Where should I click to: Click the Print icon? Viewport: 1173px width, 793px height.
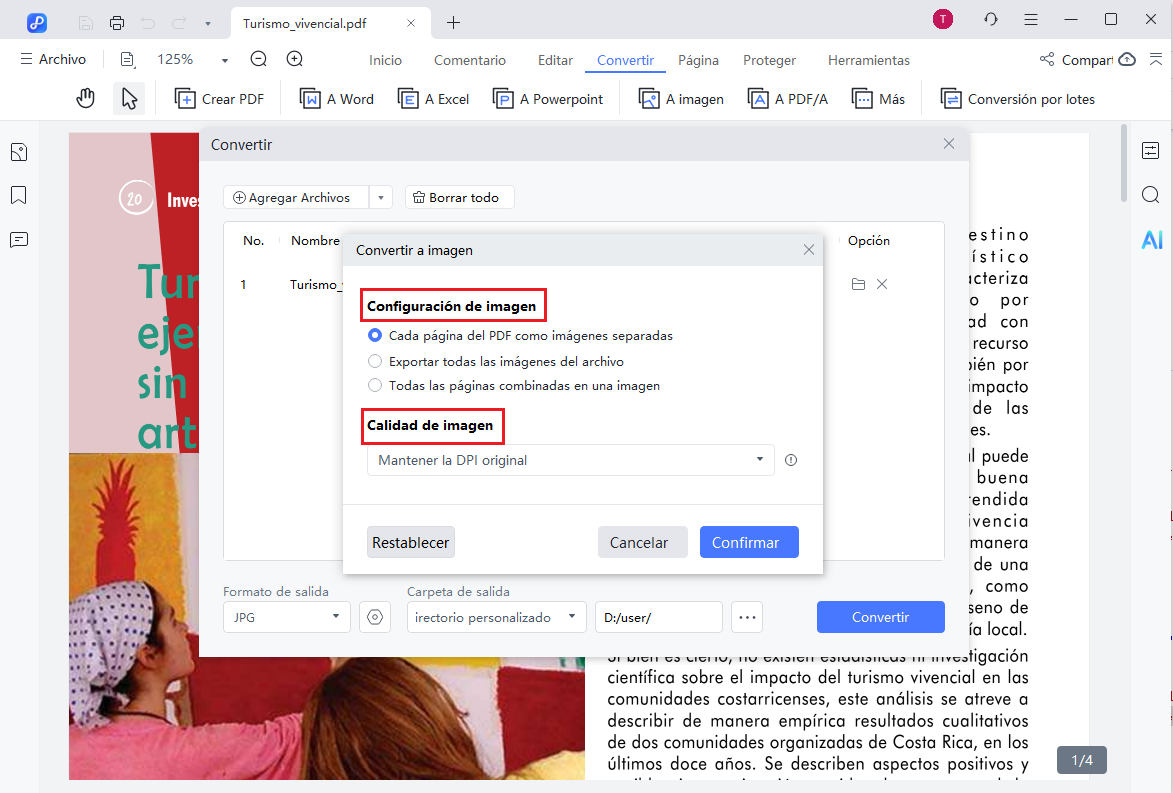[117, 21]
